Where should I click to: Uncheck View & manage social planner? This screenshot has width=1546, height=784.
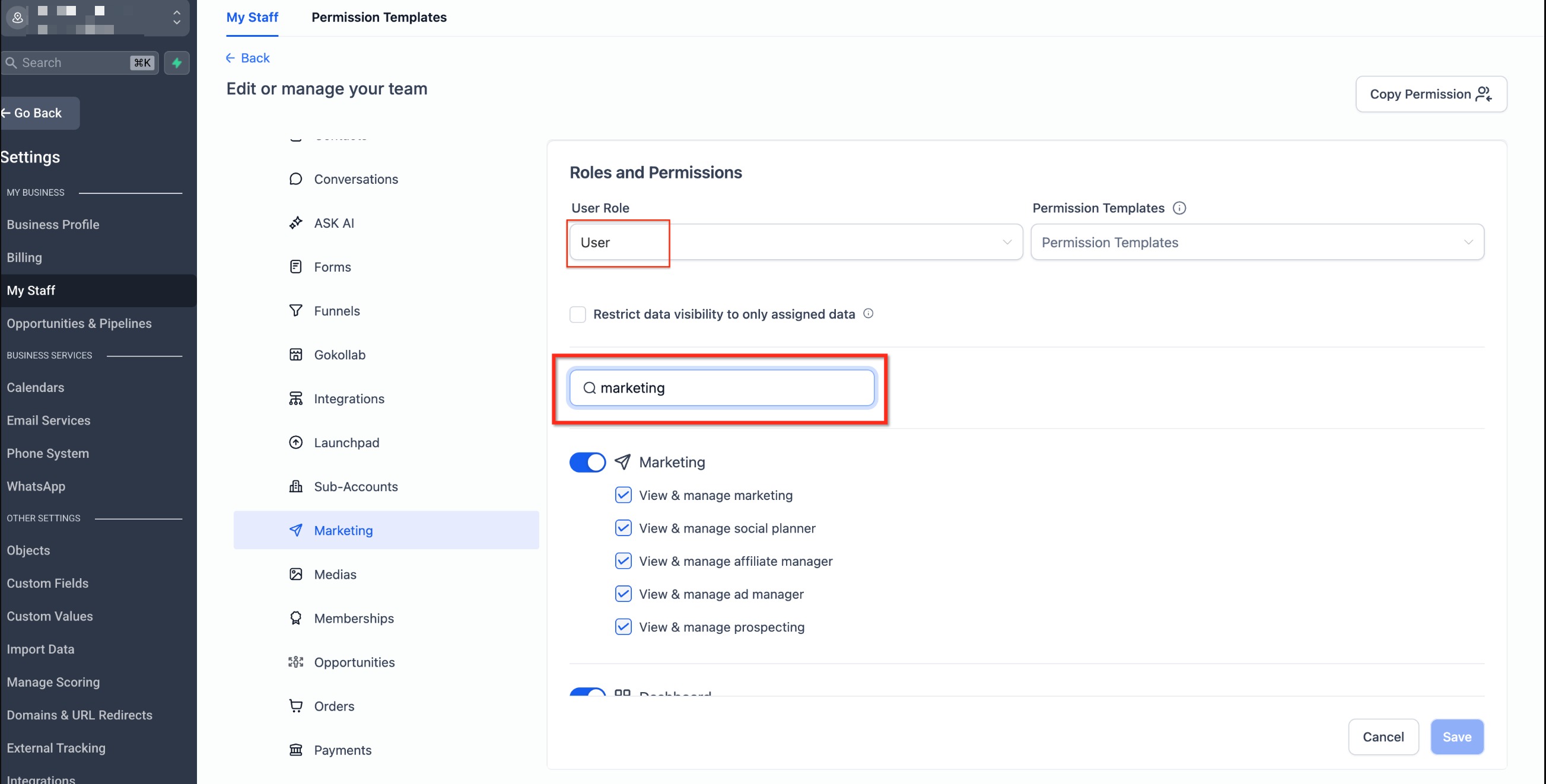point(623,528)
